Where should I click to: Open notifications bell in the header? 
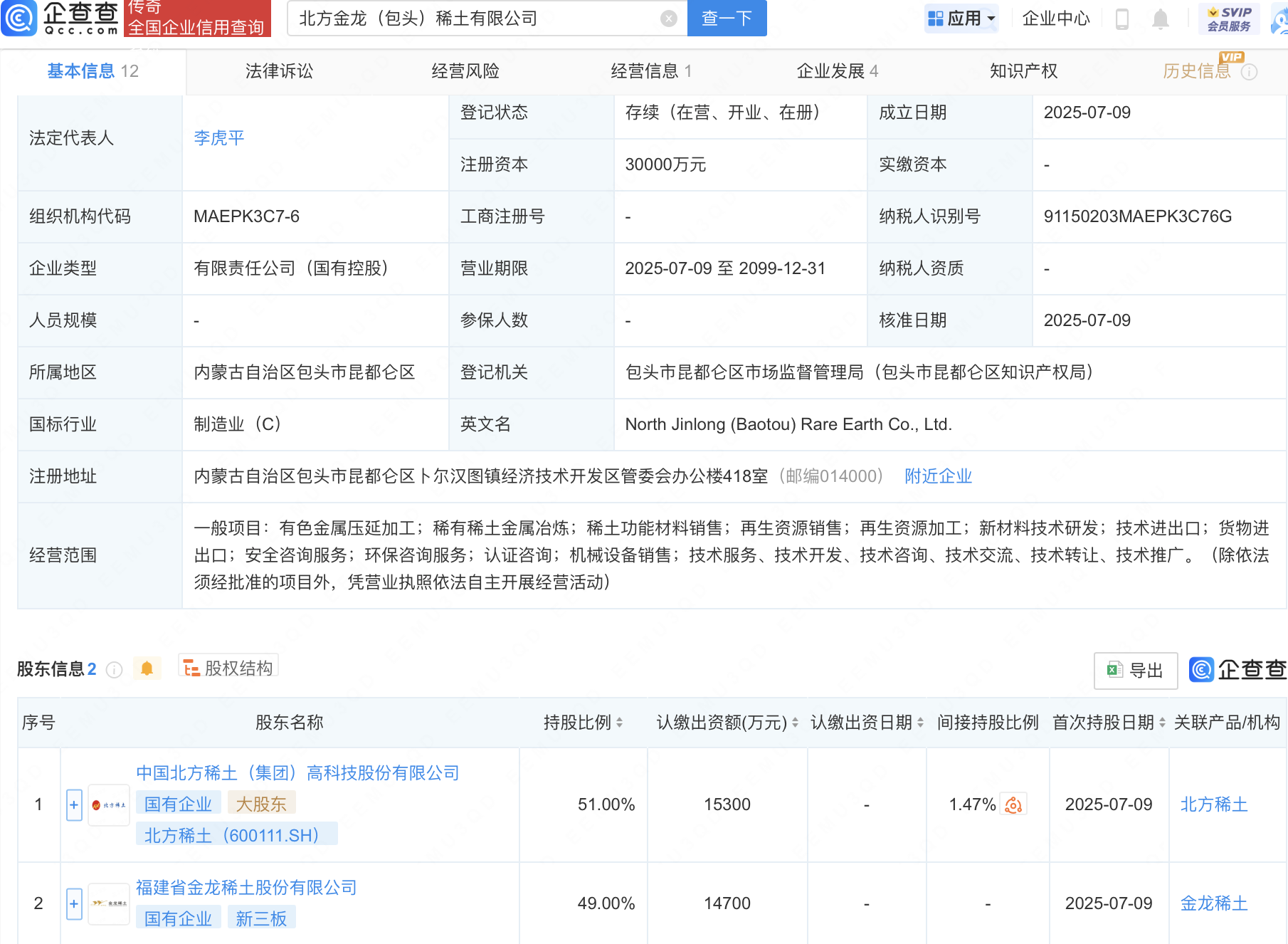click(x=1161, y=19)
